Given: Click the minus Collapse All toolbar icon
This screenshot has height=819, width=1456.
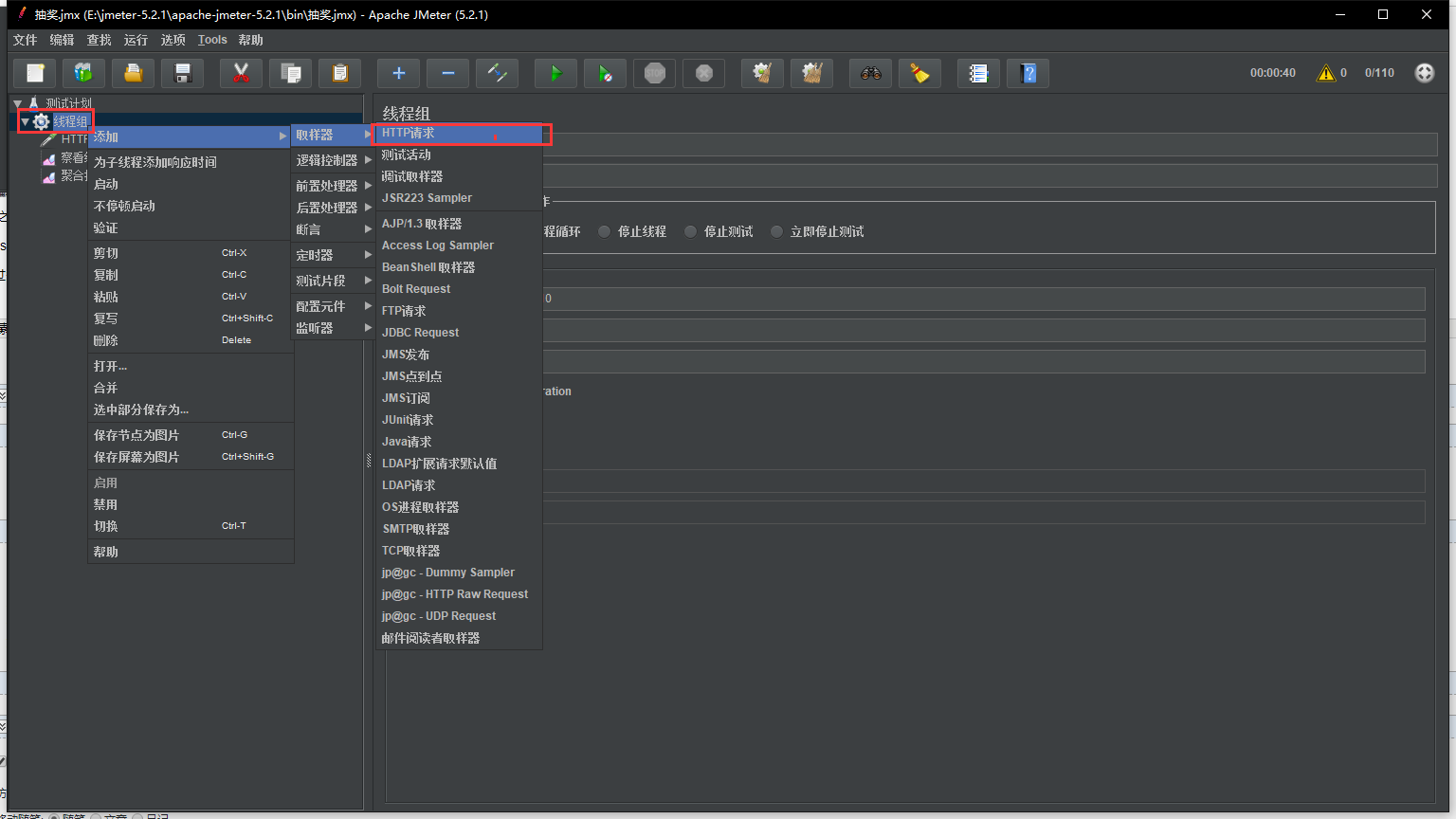Looking at the screenshot, I should 448,73.
